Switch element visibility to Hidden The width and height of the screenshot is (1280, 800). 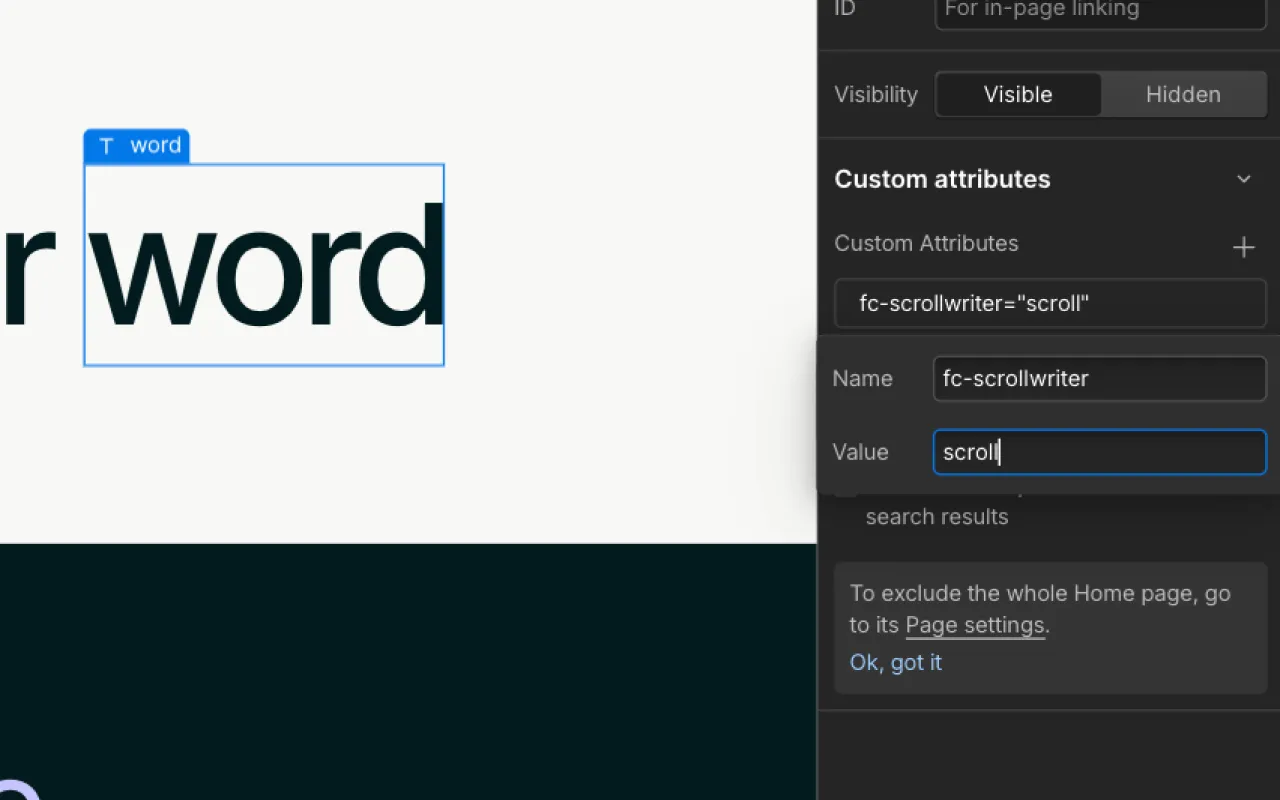pyautogui.click(x=1183, y=94)
